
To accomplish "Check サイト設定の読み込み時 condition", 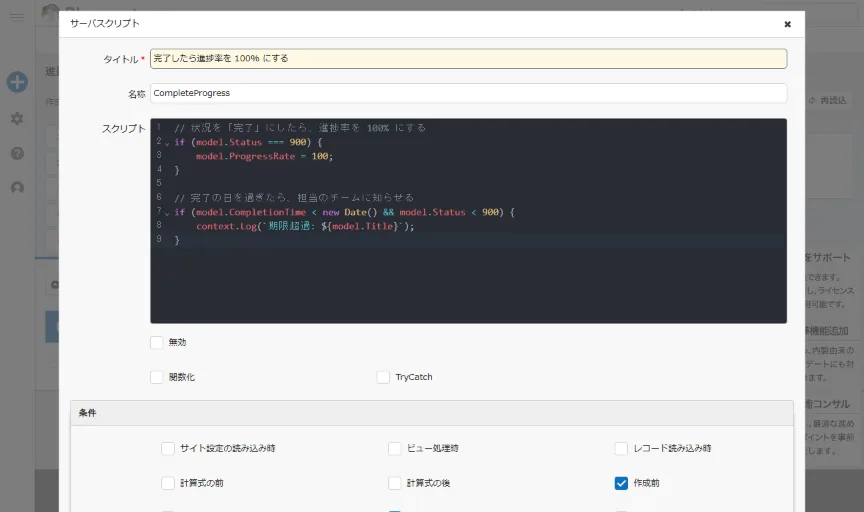I will [168, 448].
